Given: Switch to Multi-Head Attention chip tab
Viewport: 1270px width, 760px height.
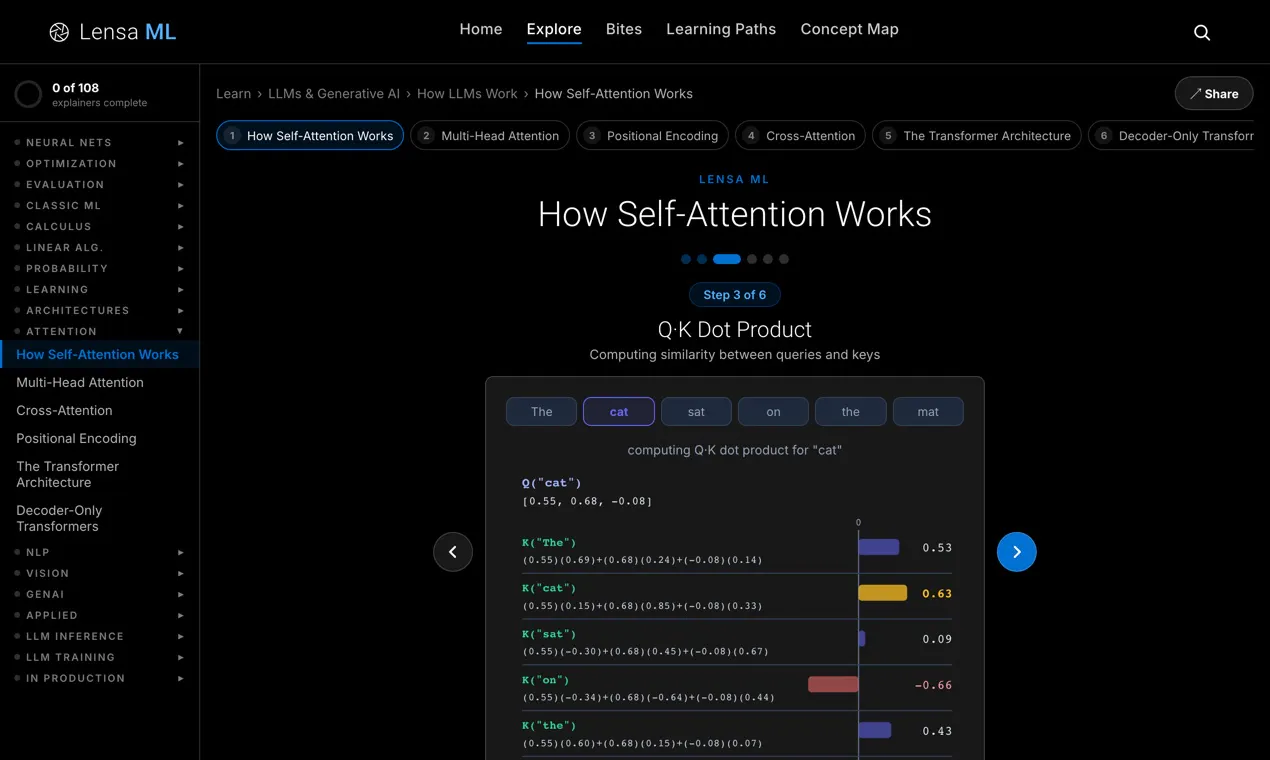Looking at the screenshot, I should [490, 135].
